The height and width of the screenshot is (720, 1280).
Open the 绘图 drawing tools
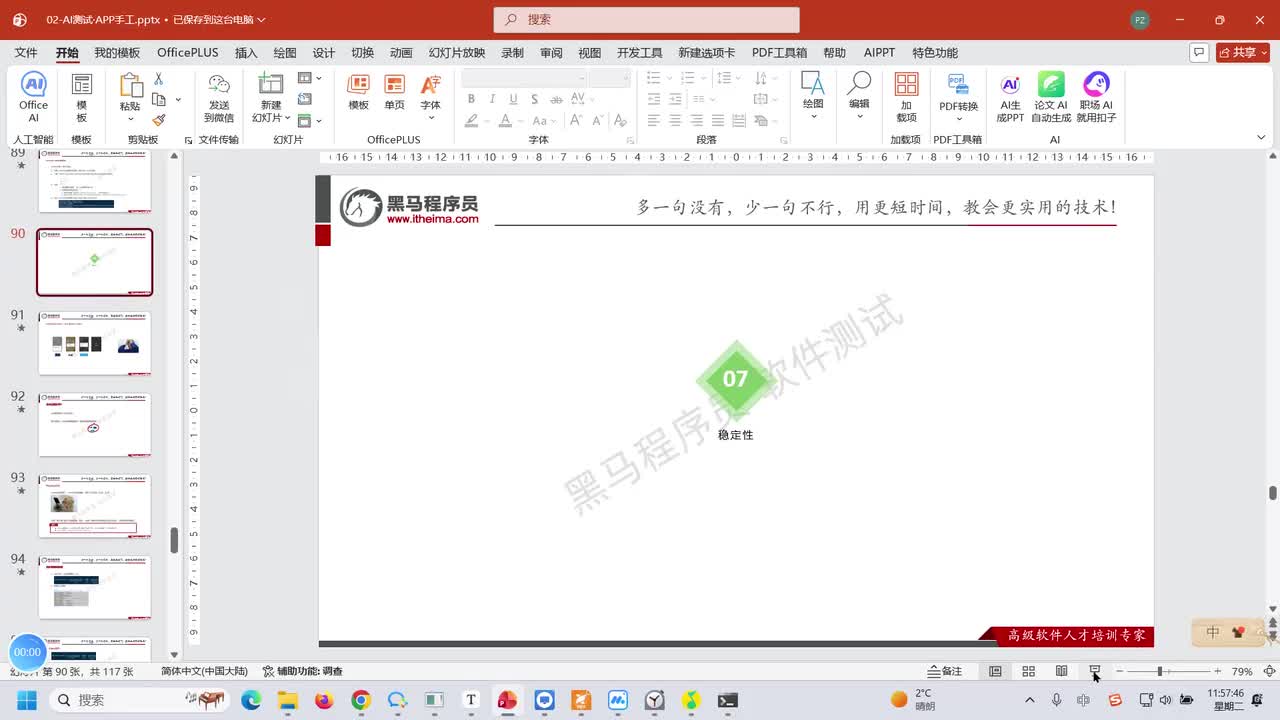[813, 97]
